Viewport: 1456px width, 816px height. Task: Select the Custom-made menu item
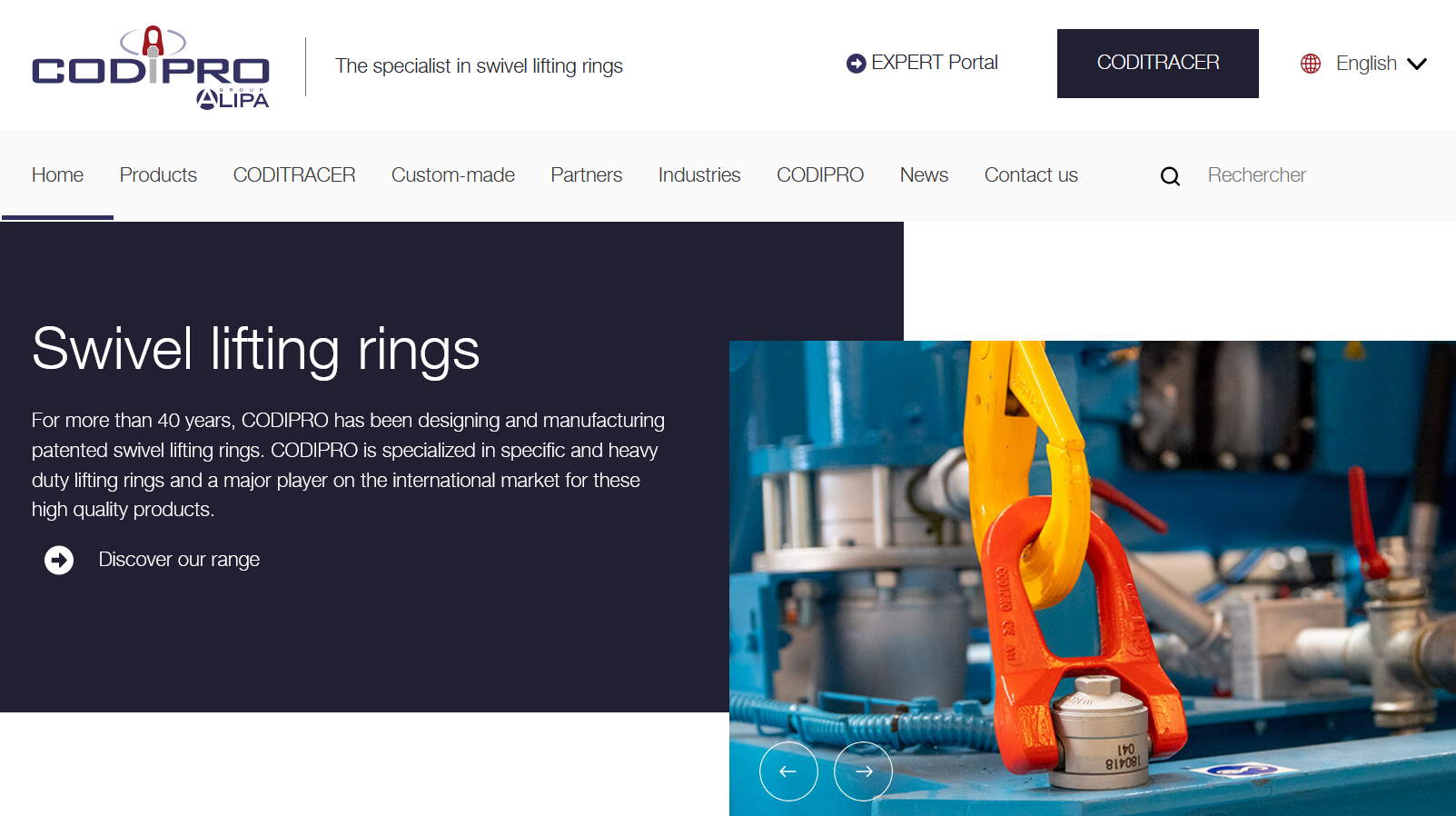tap(452, 175)
